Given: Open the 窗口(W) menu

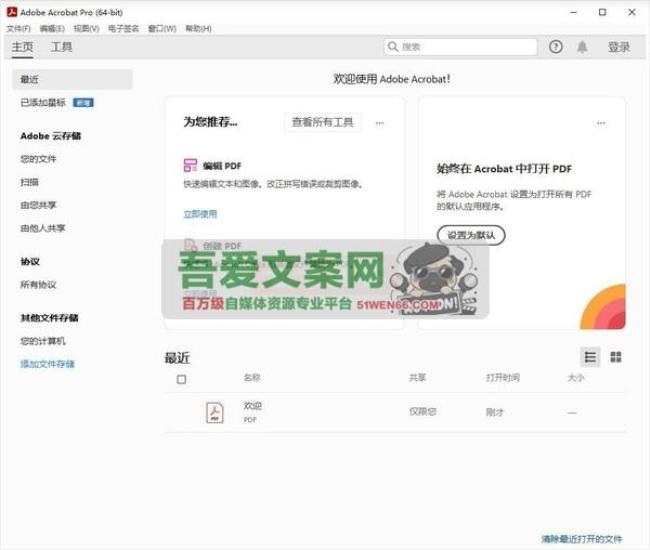Looking at the screenshot, I should [162, 29].
